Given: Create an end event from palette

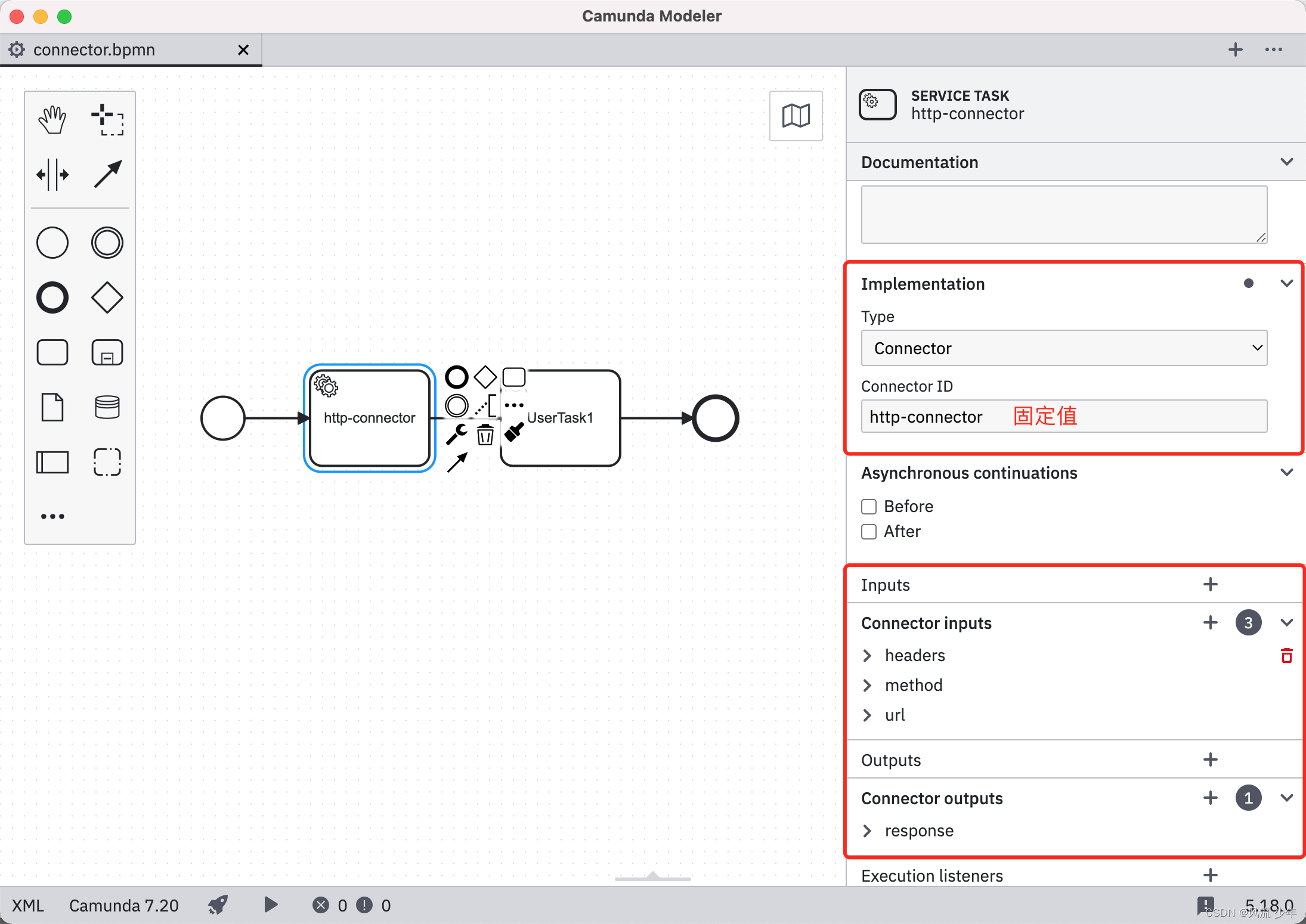Looking at the screenshot, I should (52, 297).
